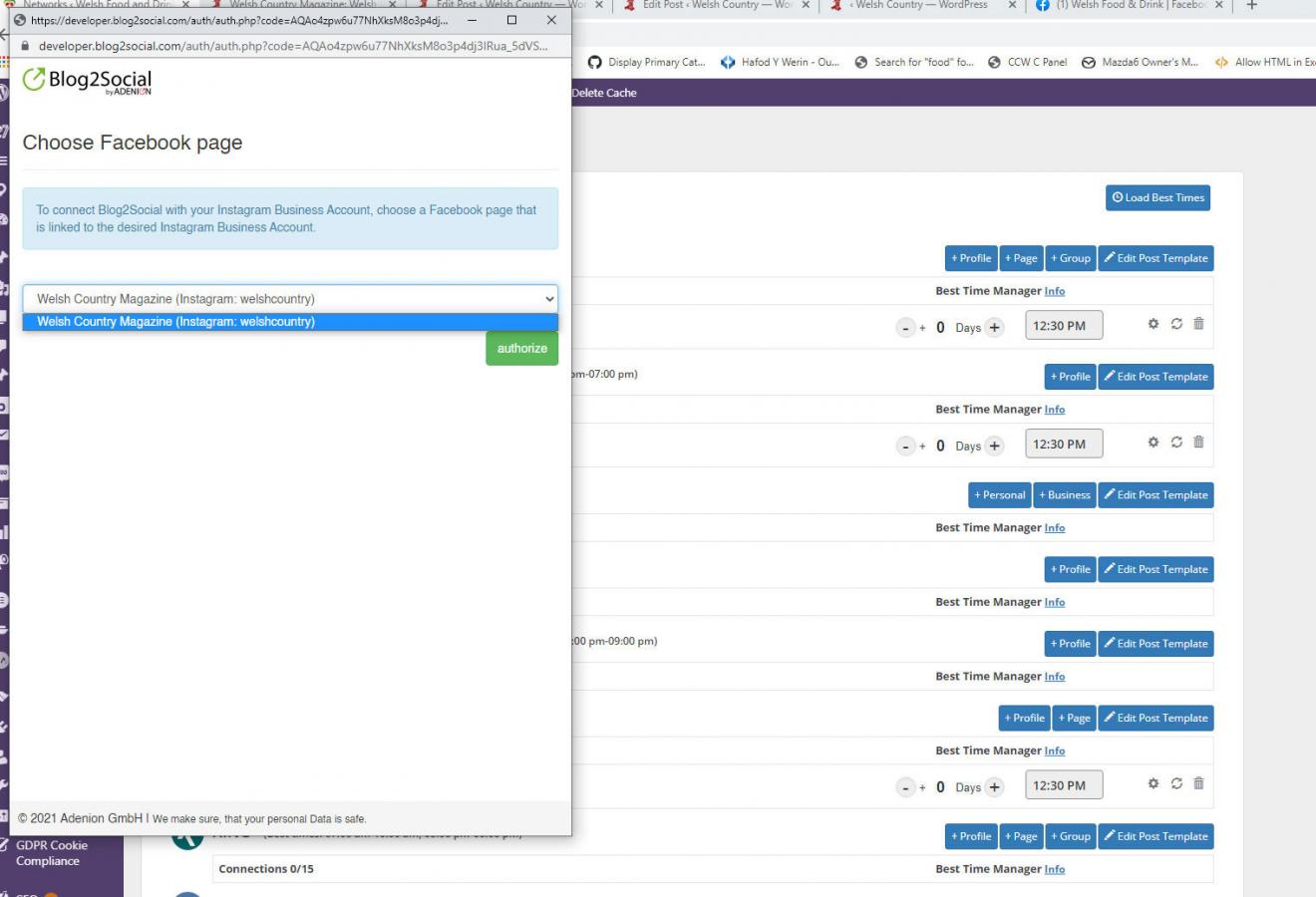Image resolution: width=1316 pixels, height=897 pixels.
Task: Plus stepper in the '07:00 pm' network row
Action: tap(994, 447)
